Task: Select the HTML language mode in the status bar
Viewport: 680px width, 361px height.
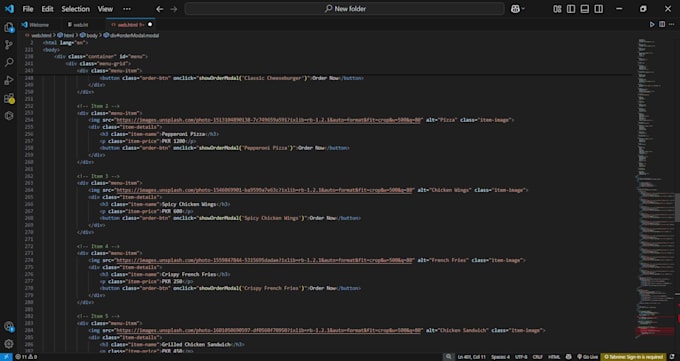Action: pyautogui.click(x=554, y=357)
